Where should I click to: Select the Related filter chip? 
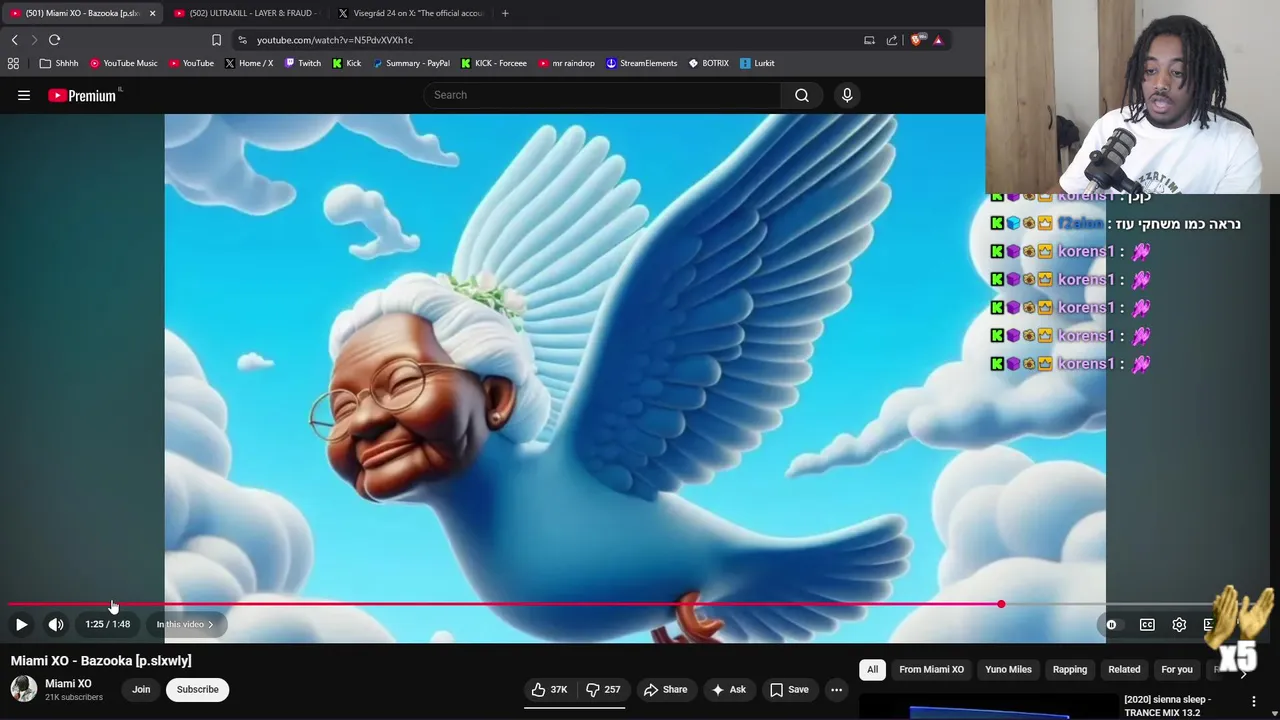[1124, 669]
